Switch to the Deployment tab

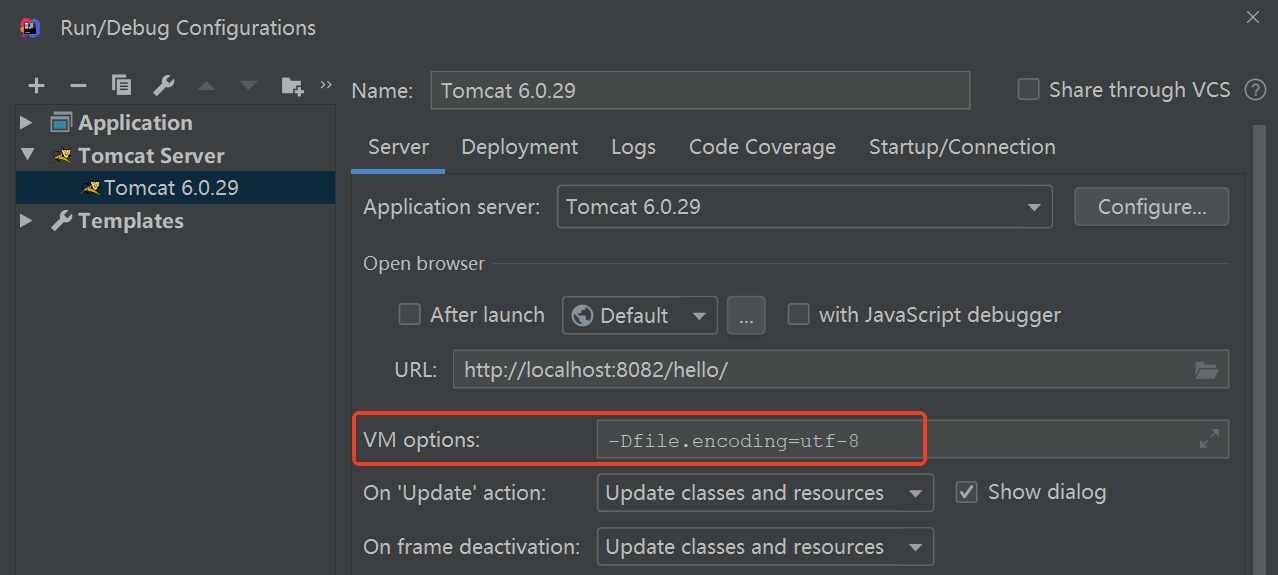click(519, 147)
